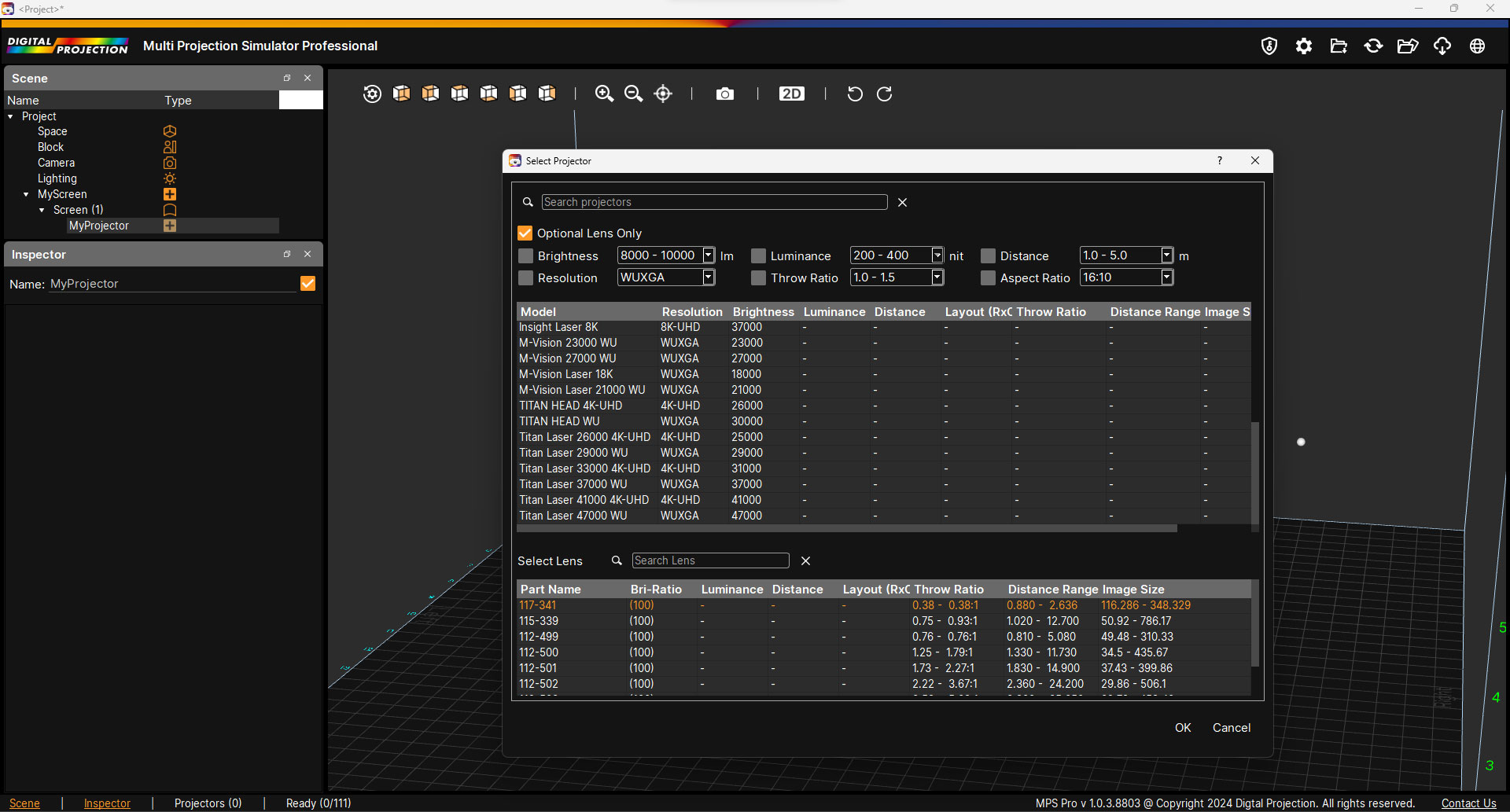Click the Block type icon in Scene tree

point(170,147)
